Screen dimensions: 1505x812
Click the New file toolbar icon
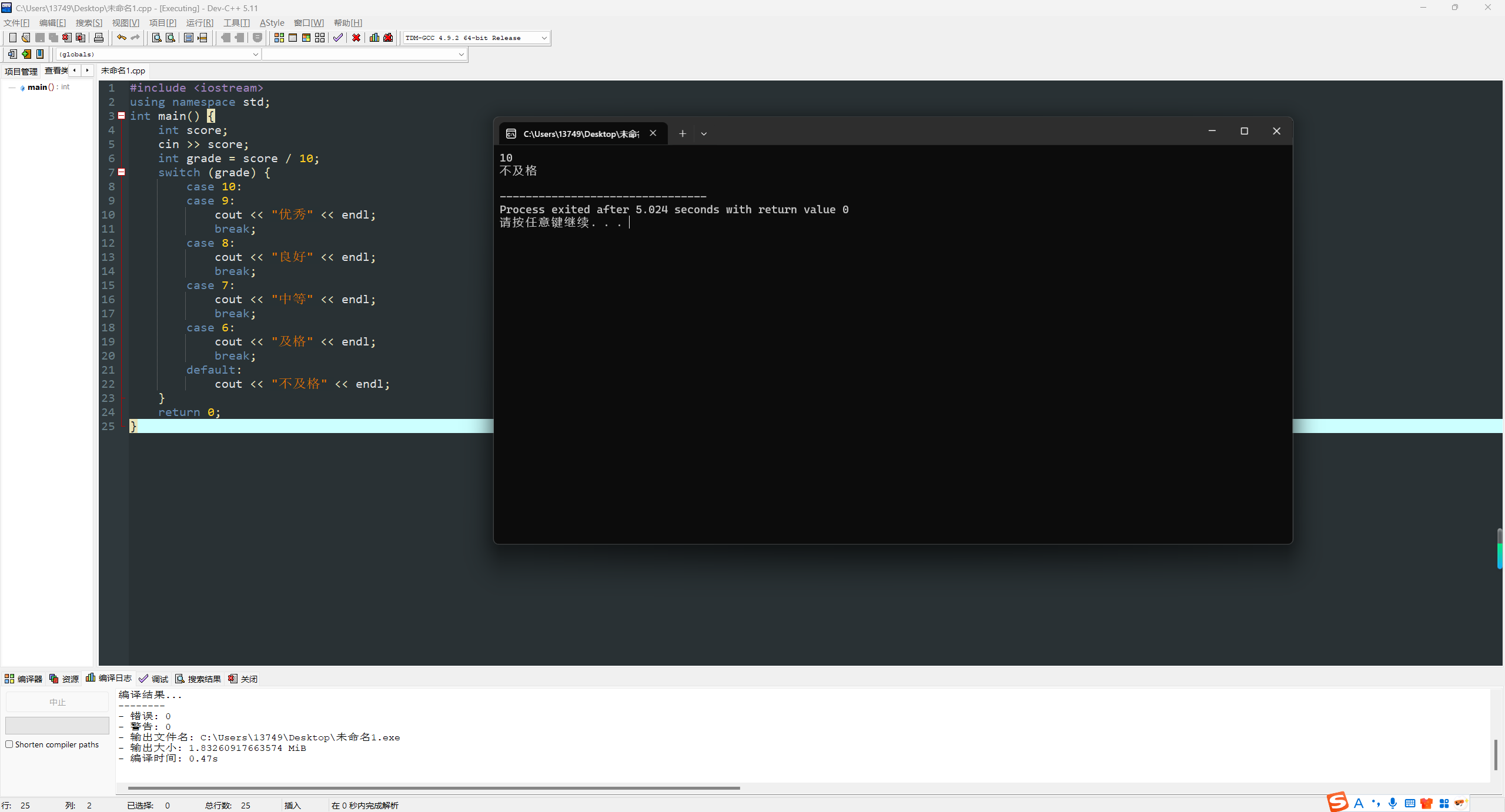click(x=12, y=38)
